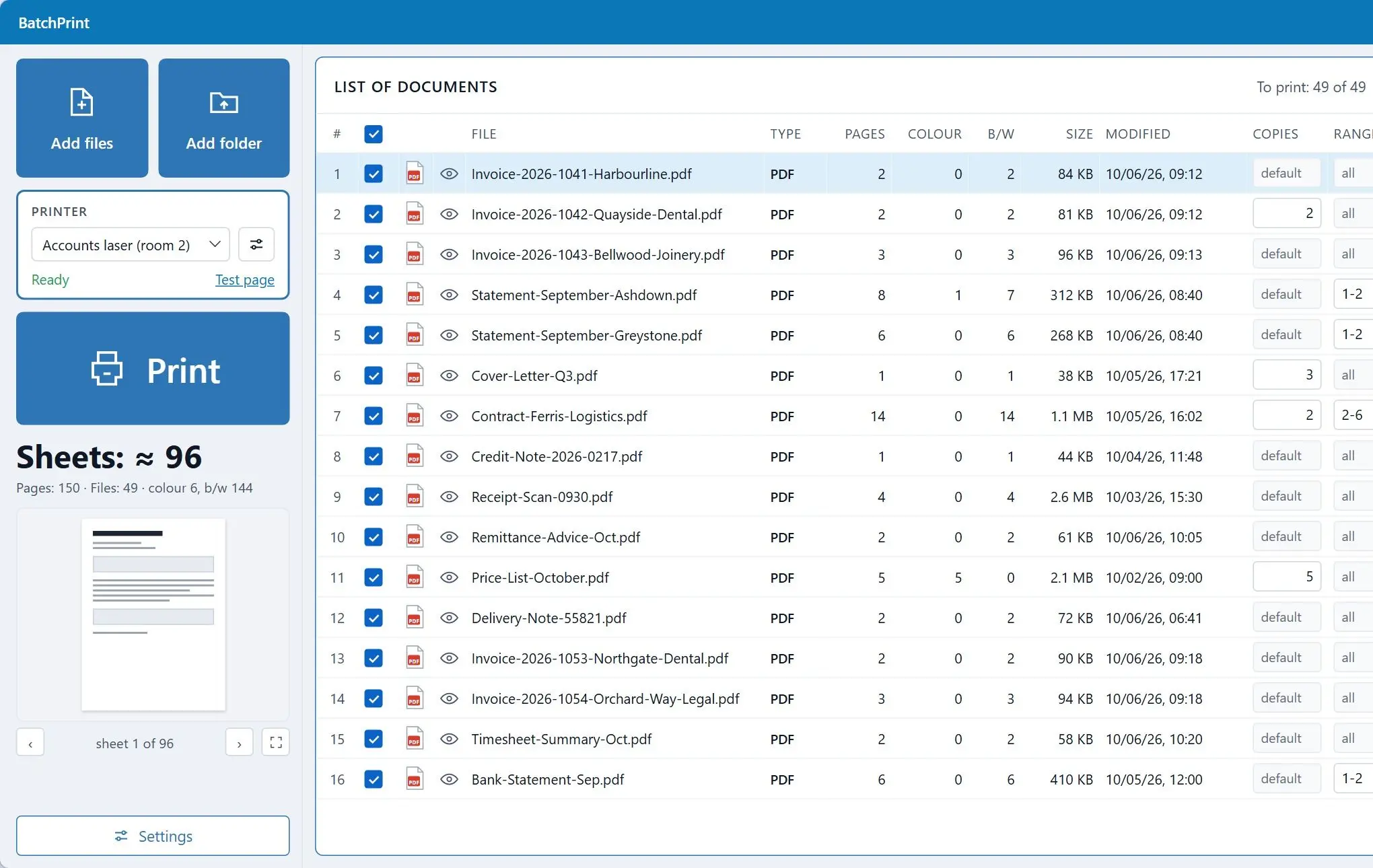Uncheck Statement-September-Ashdown.pdf row checkbox
The width and height of the screenshot is (1373, 868).
pos(374,295)
